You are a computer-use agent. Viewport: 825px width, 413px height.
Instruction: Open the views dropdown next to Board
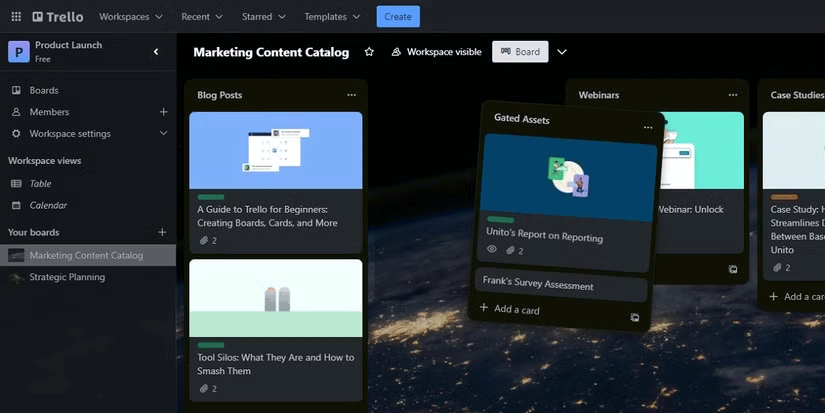[x=562, y=52]
